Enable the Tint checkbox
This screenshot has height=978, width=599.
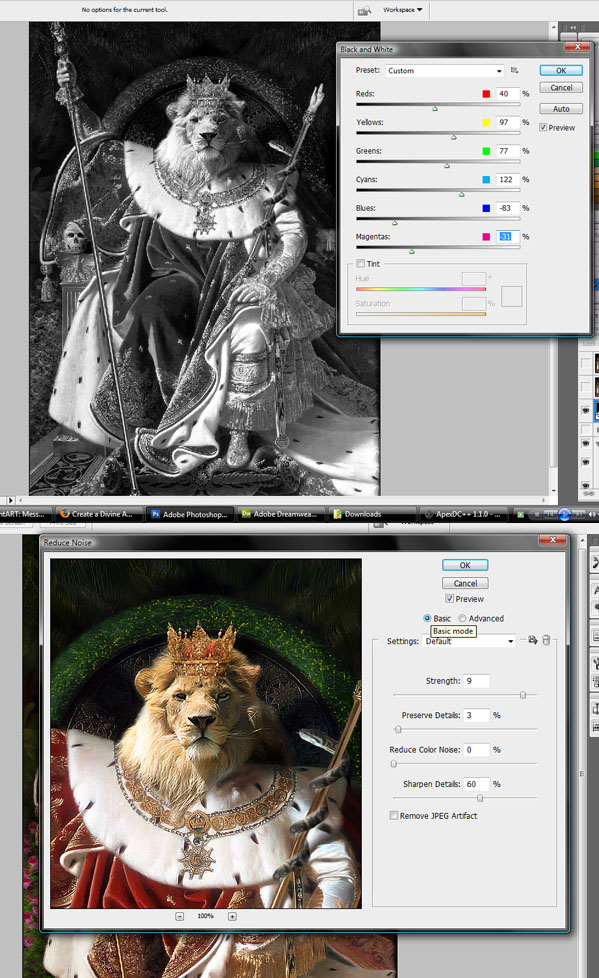pos(361,263)
